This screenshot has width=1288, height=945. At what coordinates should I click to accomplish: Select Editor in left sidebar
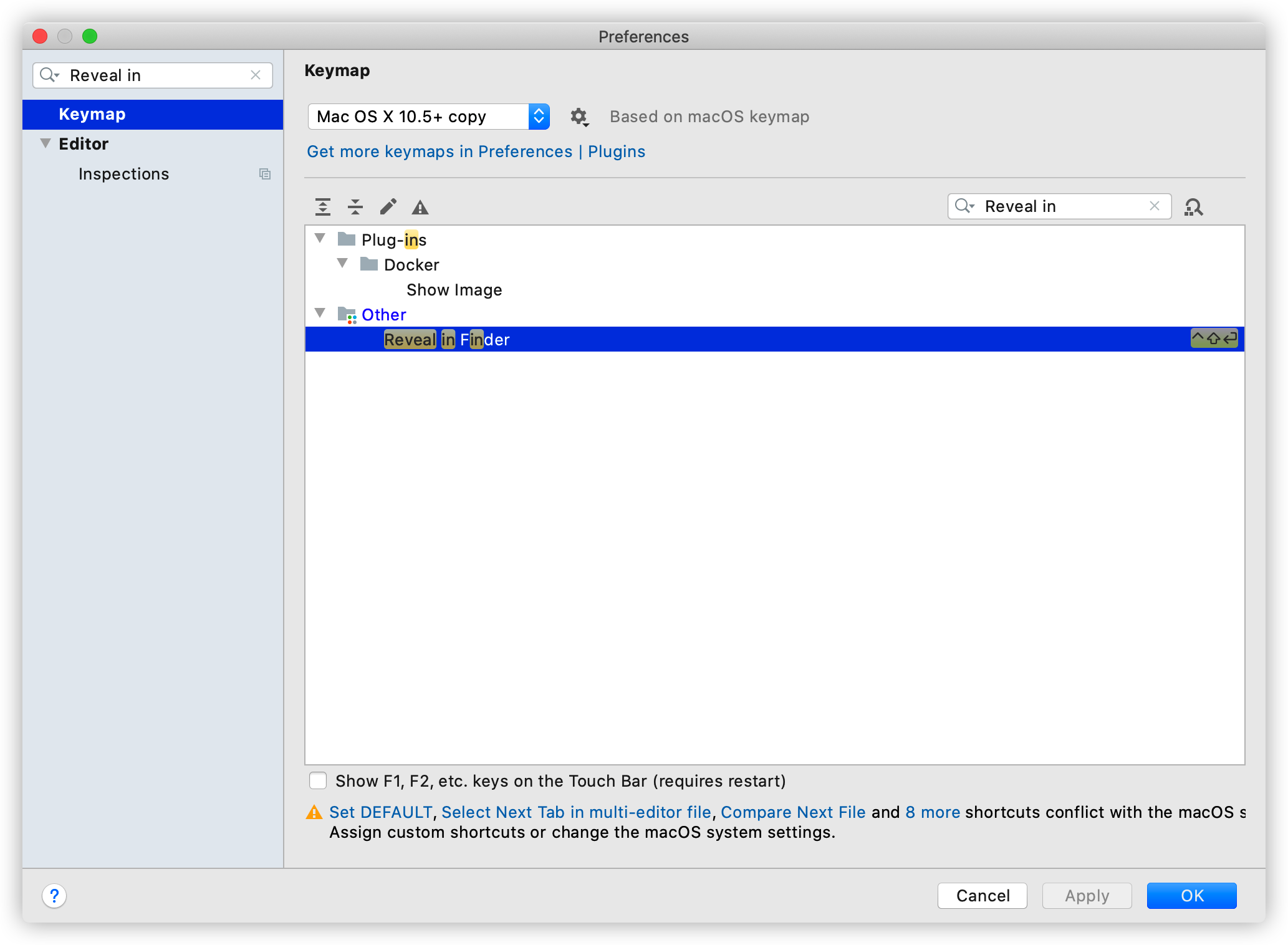pyautogui.click(x=82, y=143)
